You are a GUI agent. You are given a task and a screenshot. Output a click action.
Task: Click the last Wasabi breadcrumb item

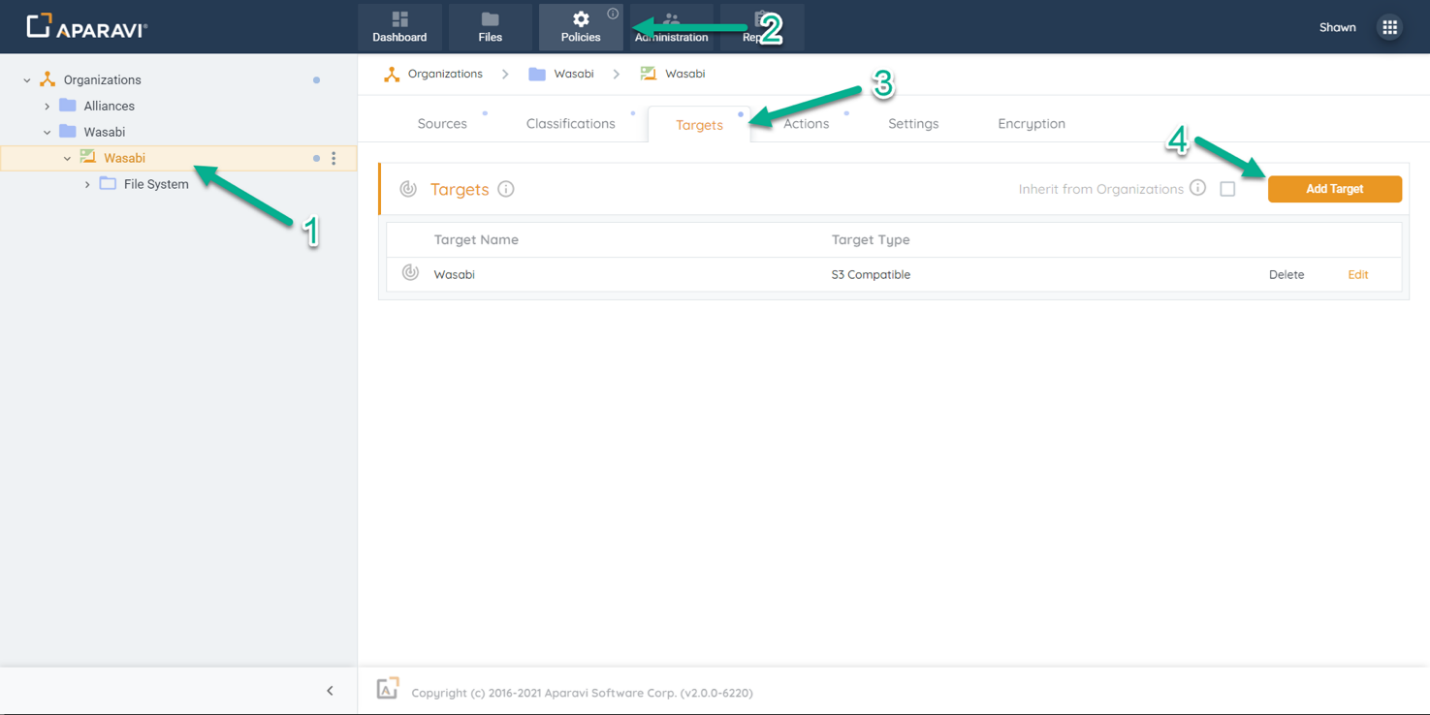pyautogui.click(x=685, y=74)
